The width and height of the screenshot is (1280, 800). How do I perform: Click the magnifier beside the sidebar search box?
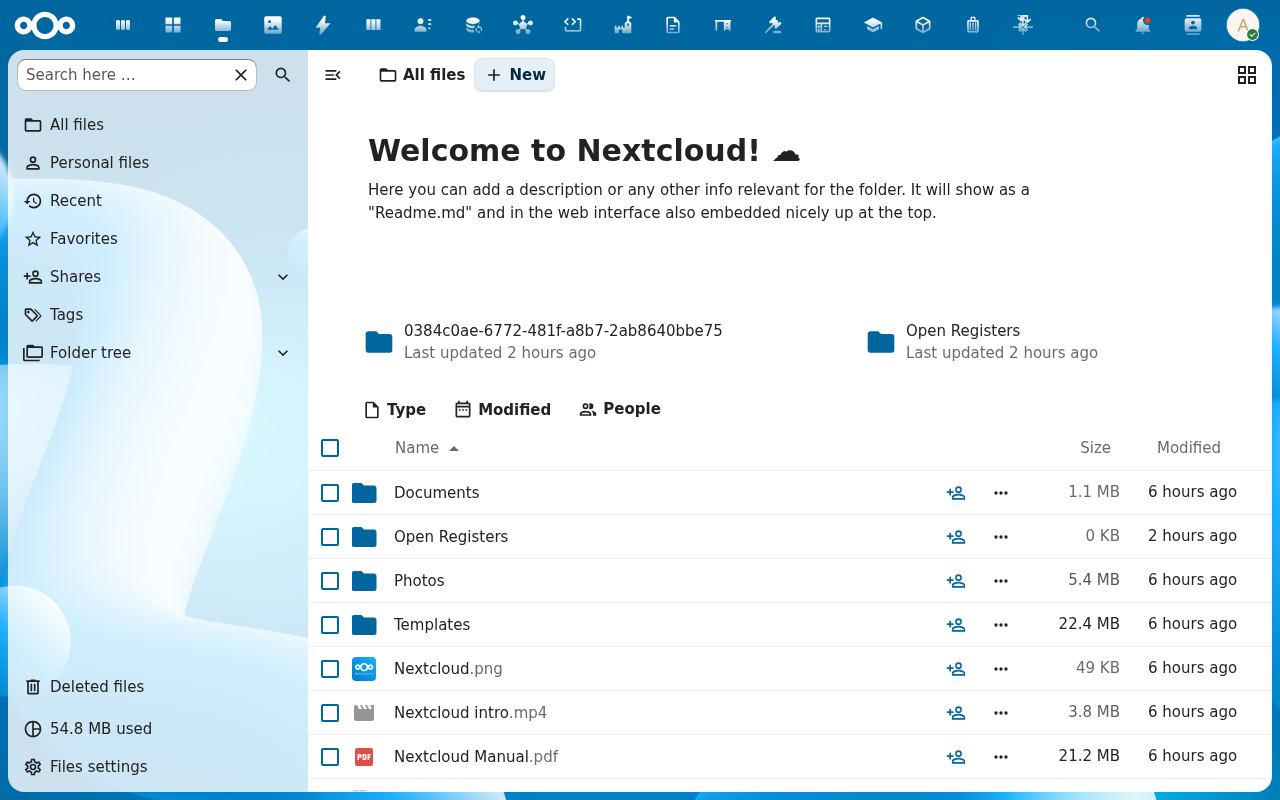tap(283, 75)
